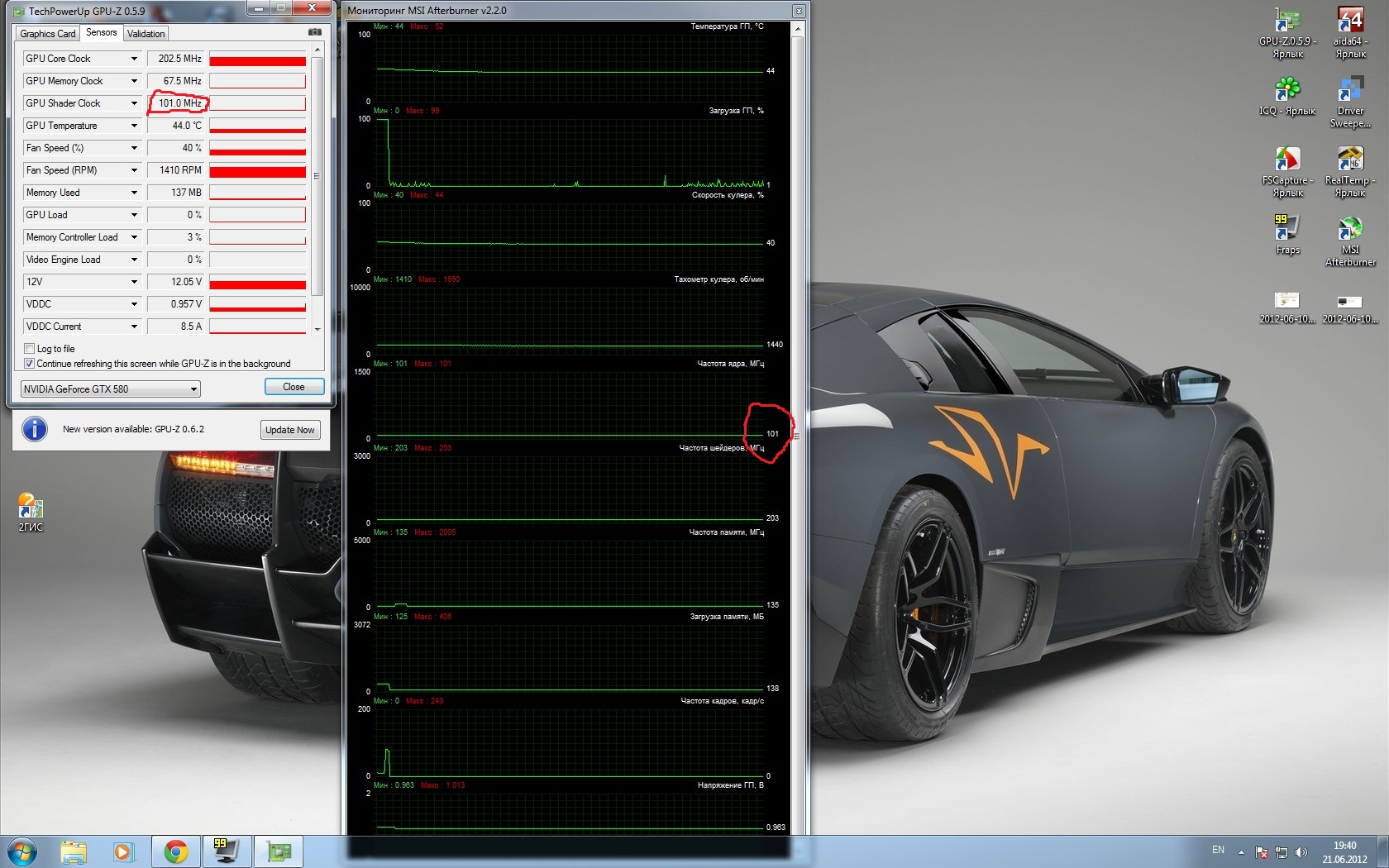
Task: Toggle Continue refreshing in background checkbox
Action: [x=30, y=364]
